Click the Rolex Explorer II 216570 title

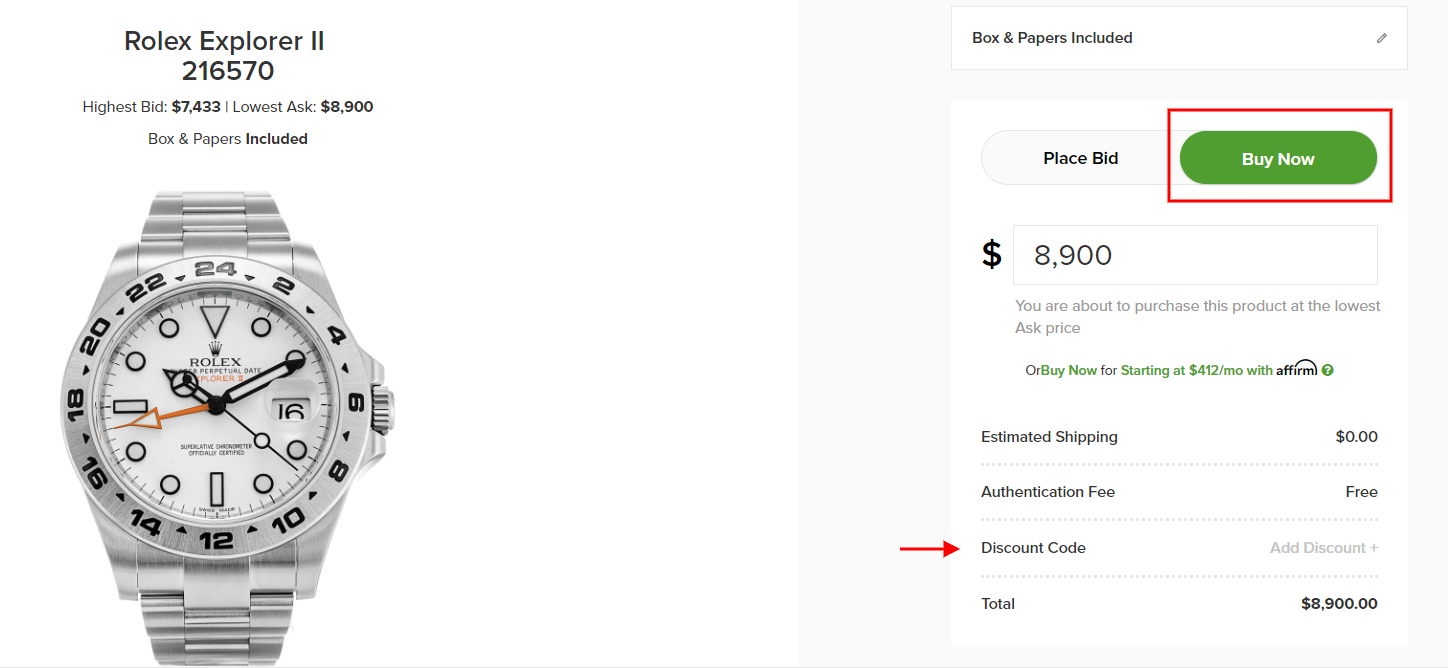pyautogui.click(x=225, y=56)
